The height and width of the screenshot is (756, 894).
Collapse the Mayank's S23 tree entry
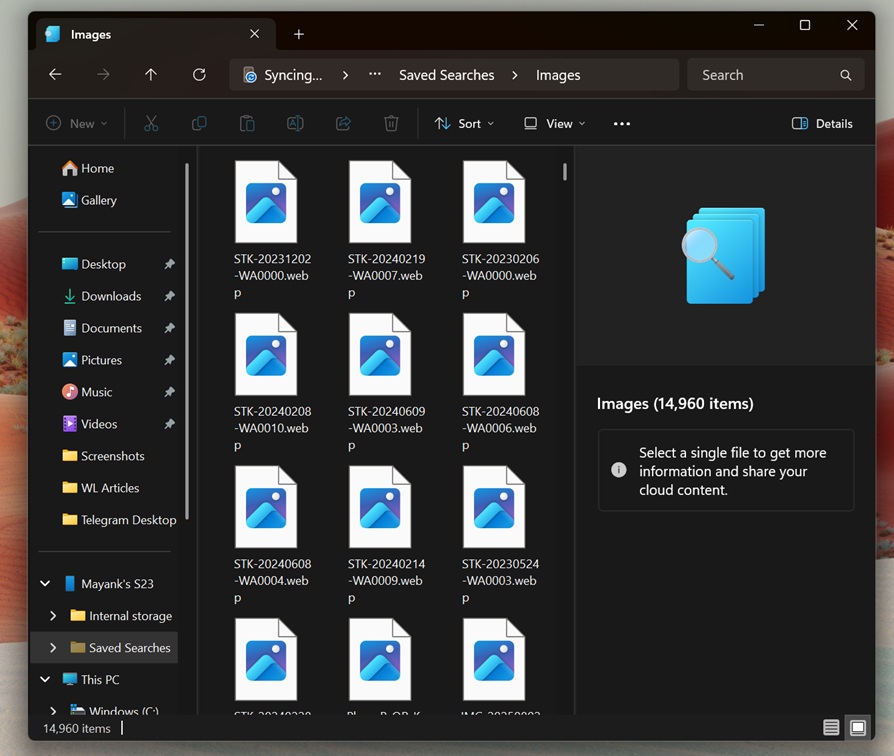[44, 583]
